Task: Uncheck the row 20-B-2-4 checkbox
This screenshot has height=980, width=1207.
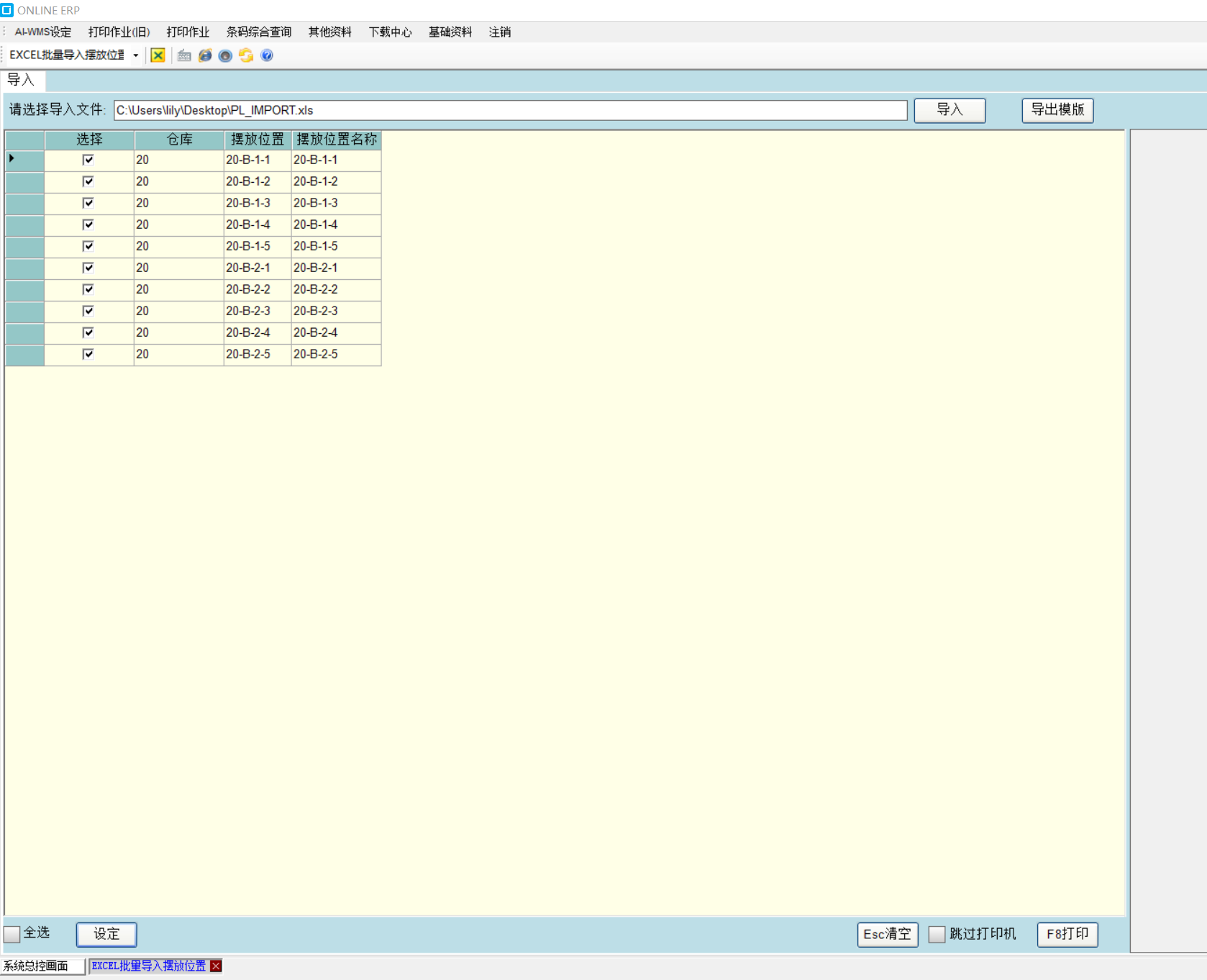Action: (88, 332)
